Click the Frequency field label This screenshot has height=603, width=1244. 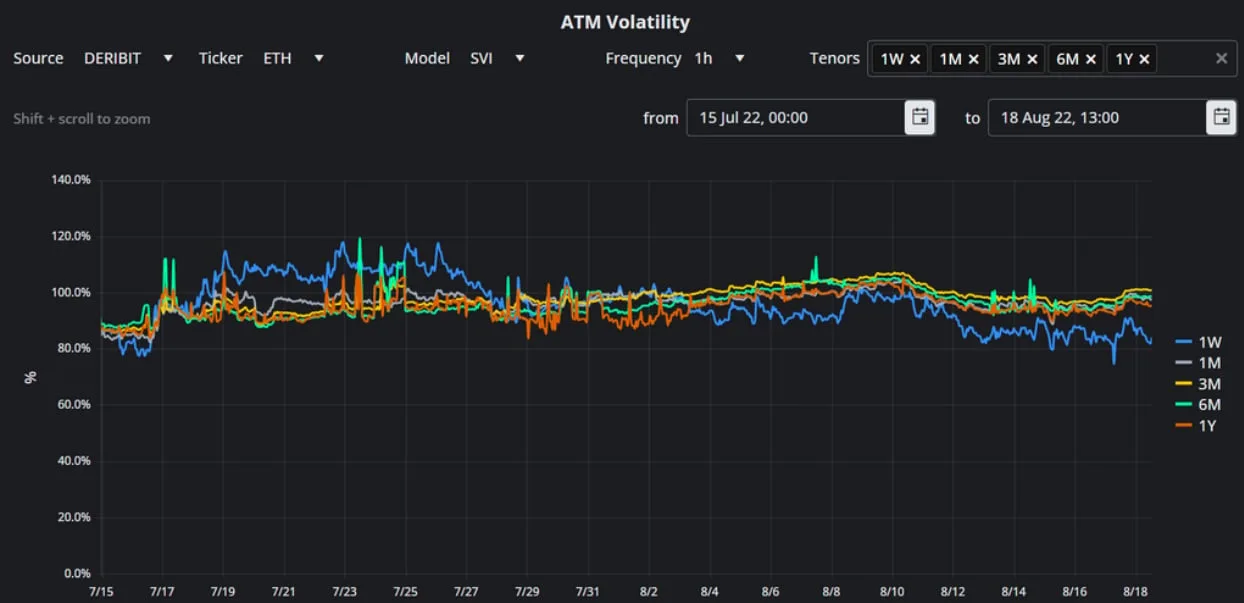tap(643, 58)
